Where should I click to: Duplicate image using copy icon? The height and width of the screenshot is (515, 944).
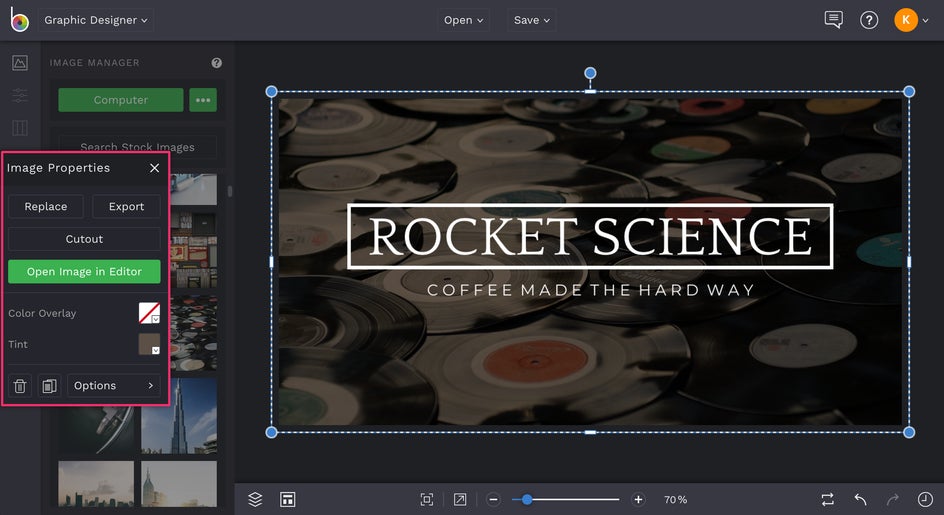click(49, 386)
